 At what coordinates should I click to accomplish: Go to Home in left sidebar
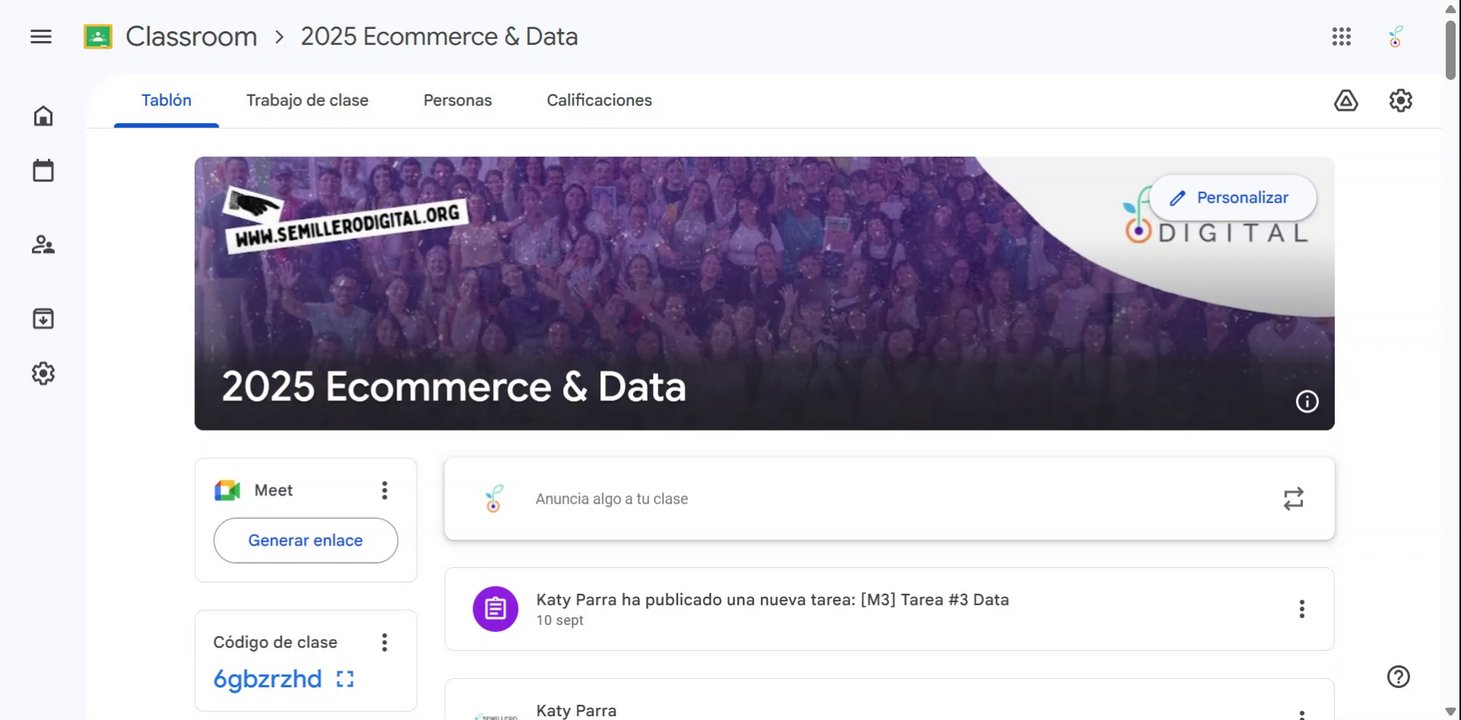43,116
